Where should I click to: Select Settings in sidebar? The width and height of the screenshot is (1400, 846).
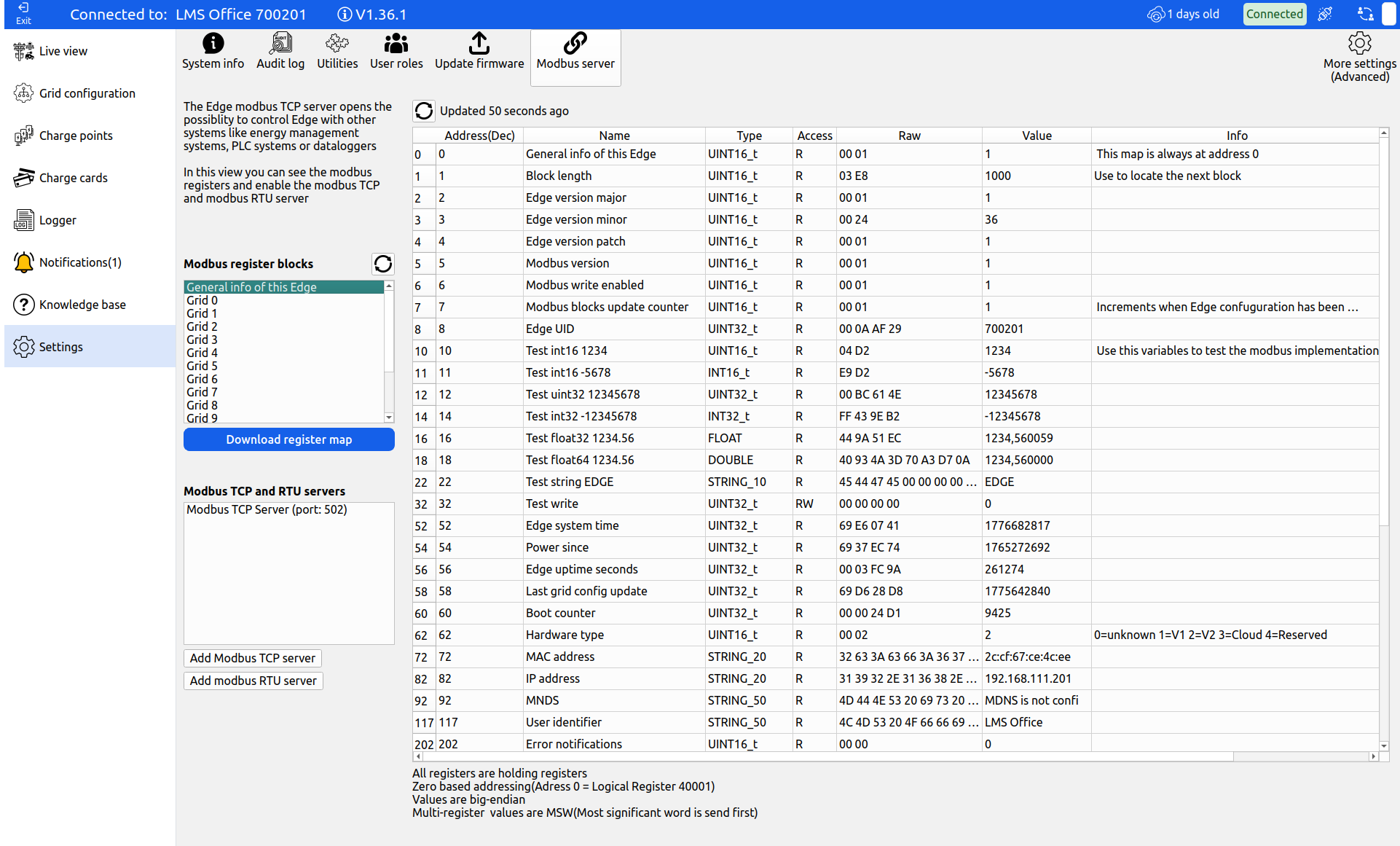coord(90,347)
